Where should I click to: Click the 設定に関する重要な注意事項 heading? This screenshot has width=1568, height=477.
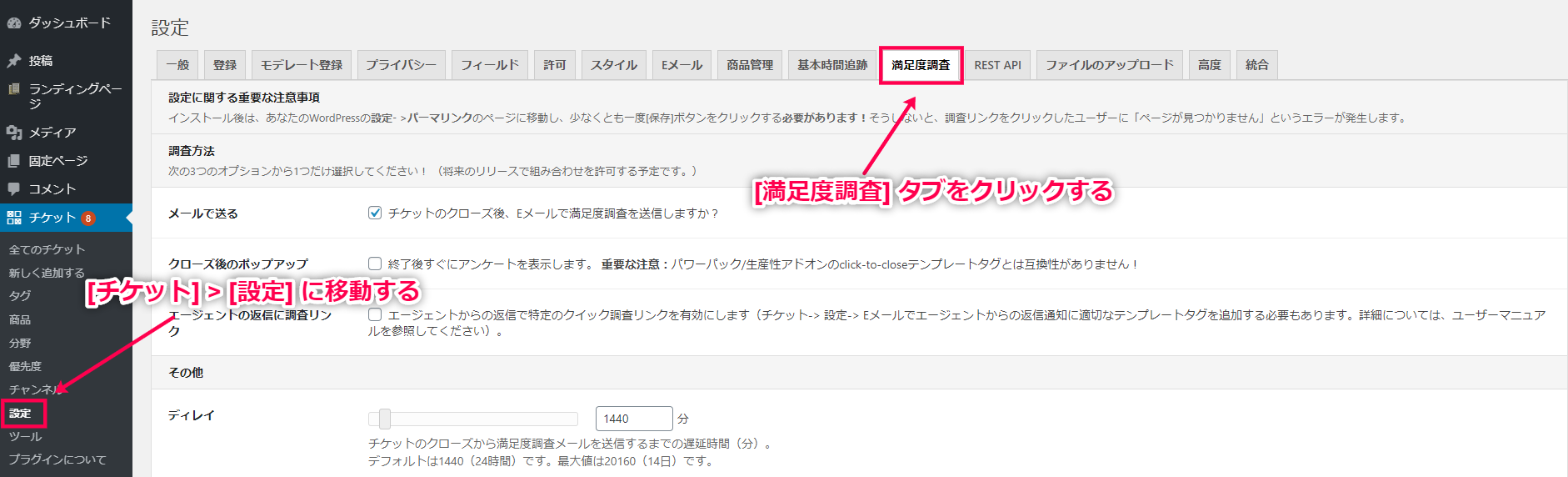tap(244, 98)
